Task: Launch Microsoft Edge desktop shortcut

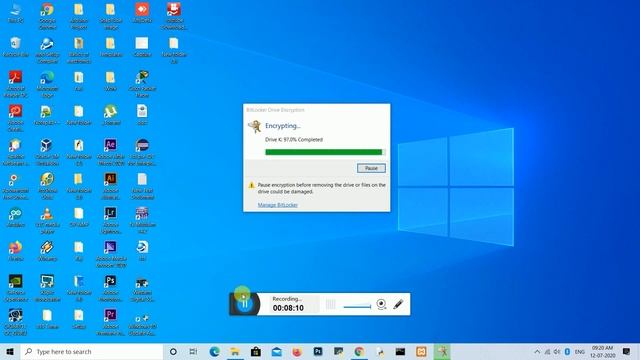Action: (47, 84)
